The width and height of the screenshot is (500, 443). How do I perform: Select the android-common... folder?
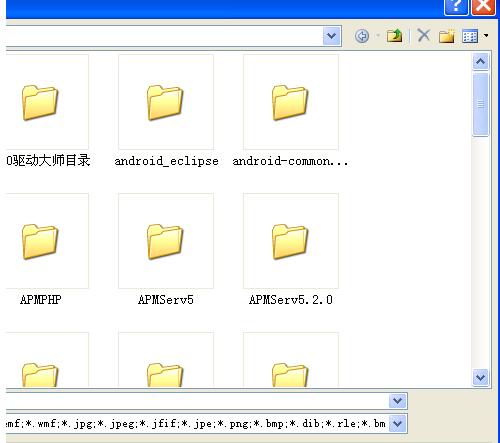pos(290,111)
